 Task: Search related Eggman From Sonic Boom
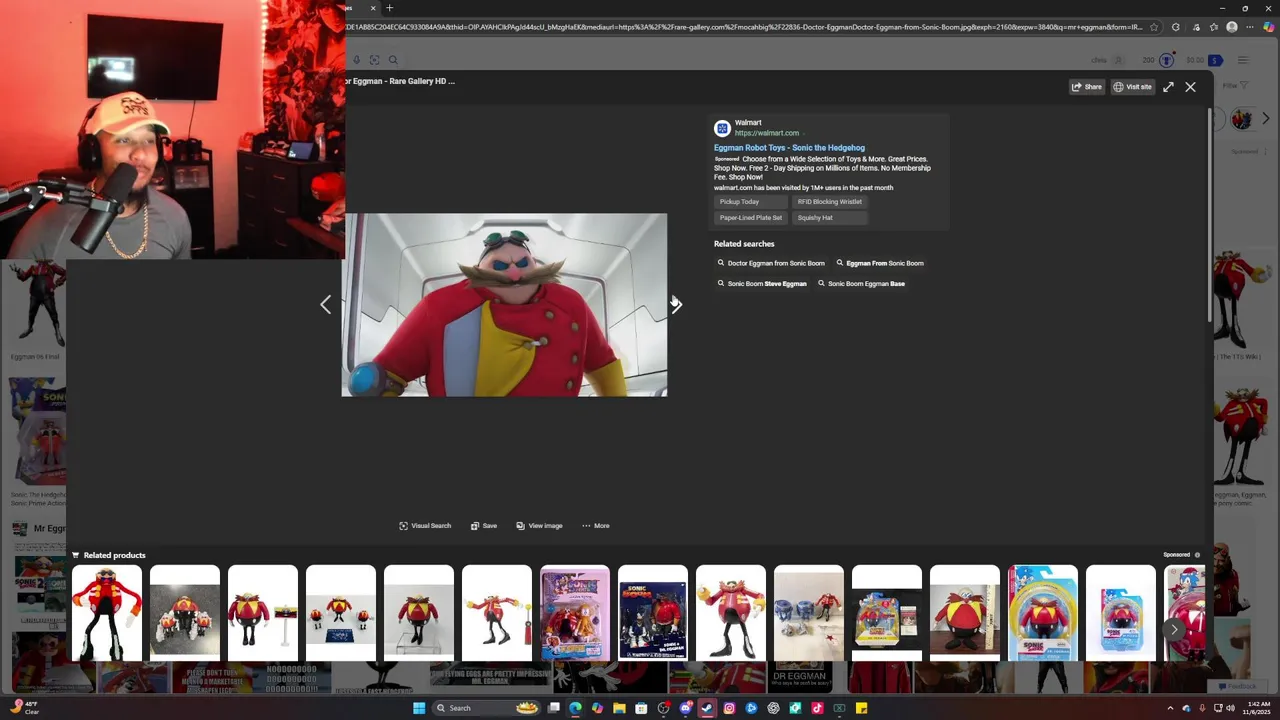tap(880, 263)
